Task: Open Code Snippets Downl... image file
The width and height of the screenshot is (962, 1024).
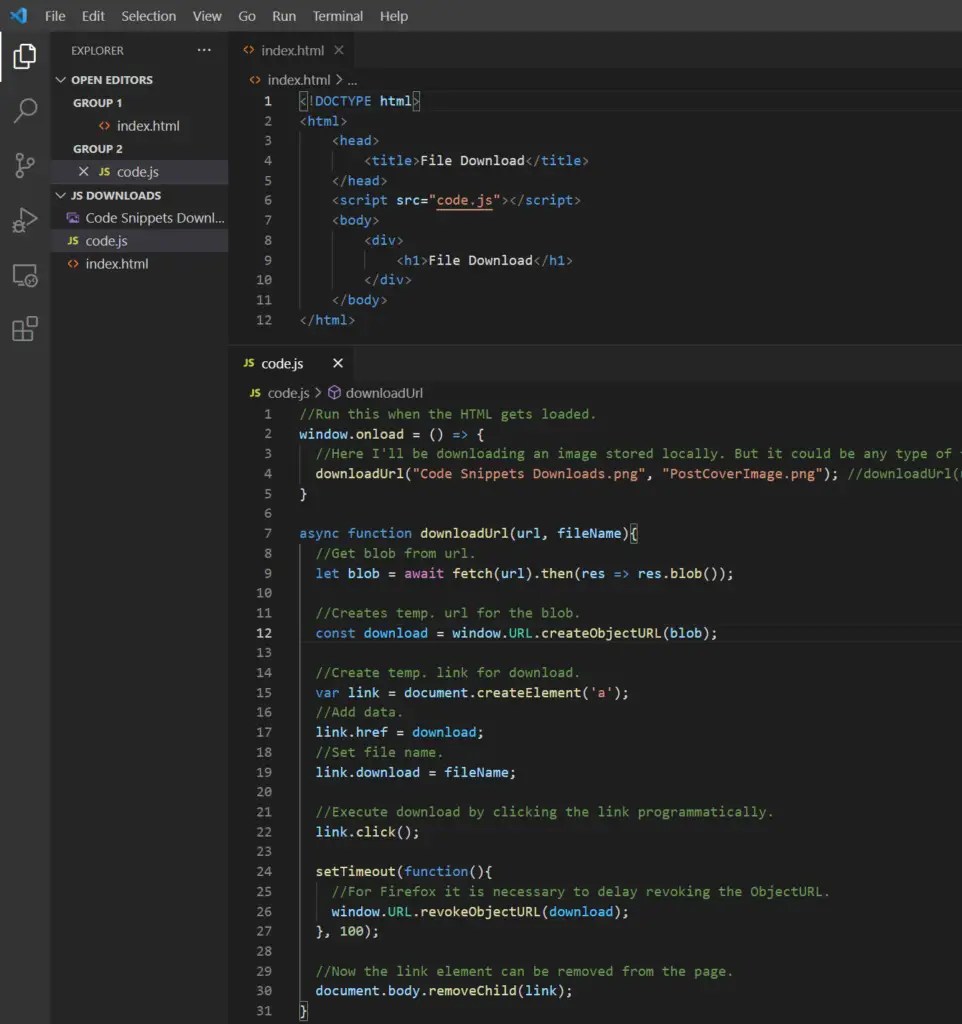Action: point(140,218)
